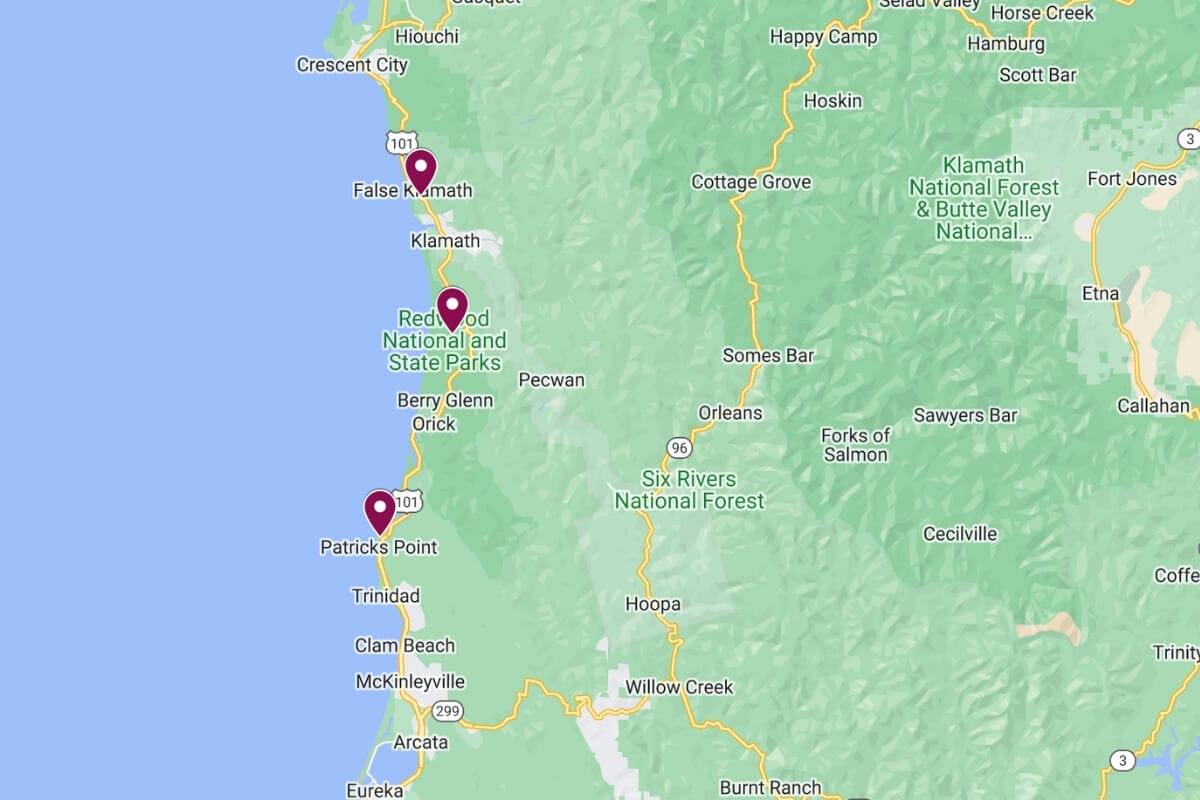Click the US 101 shield near Crescent City

[x=401, y=141]
